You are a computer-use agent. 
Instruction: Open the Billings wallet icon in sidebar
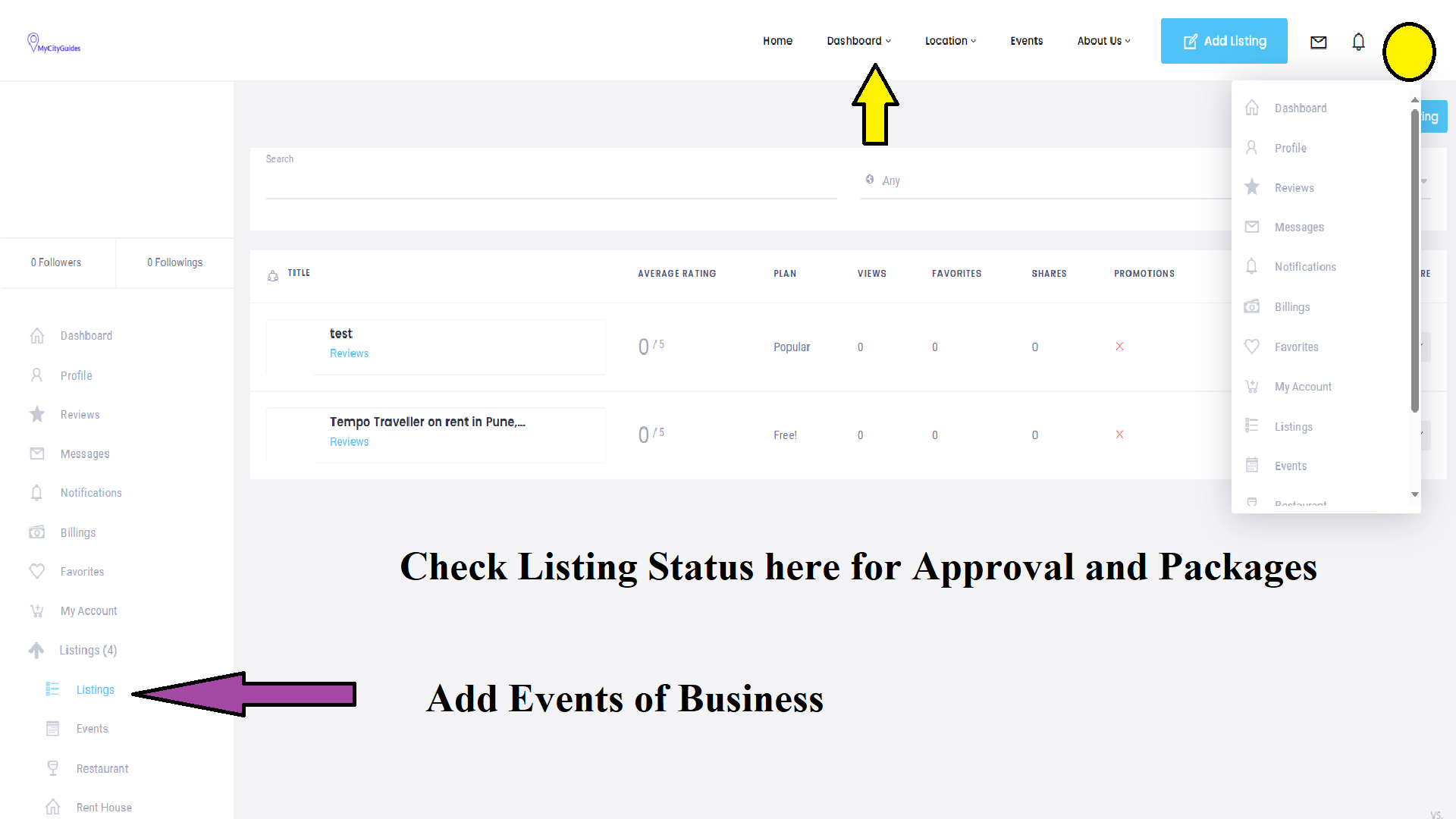tap(37, 532)
